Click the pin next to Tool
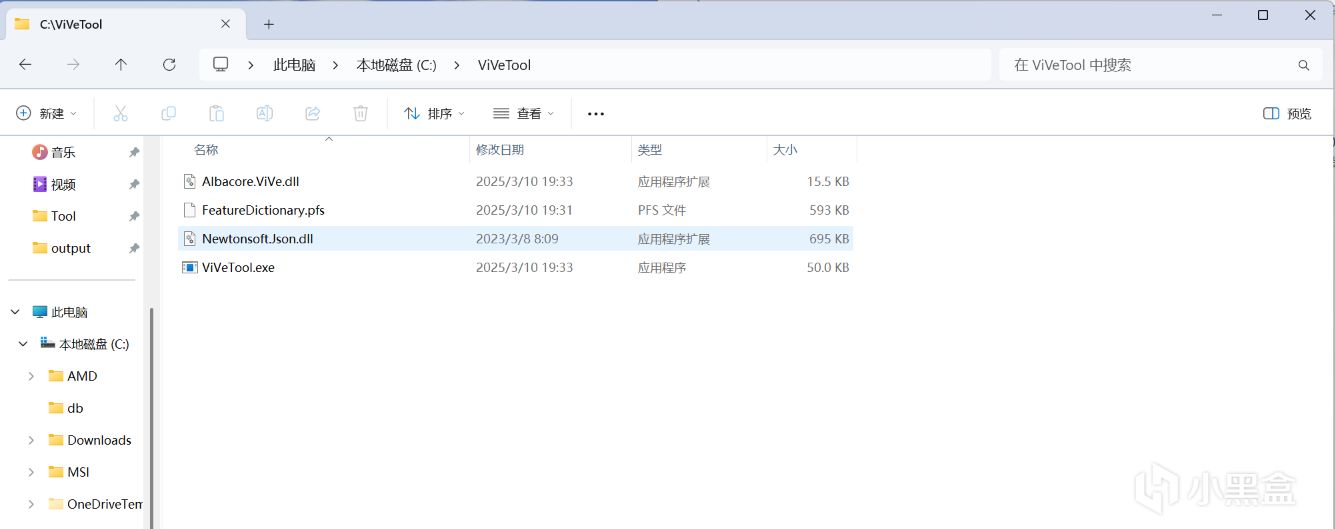The width and height of the screenshot is (1335, 529). [134, 216]
